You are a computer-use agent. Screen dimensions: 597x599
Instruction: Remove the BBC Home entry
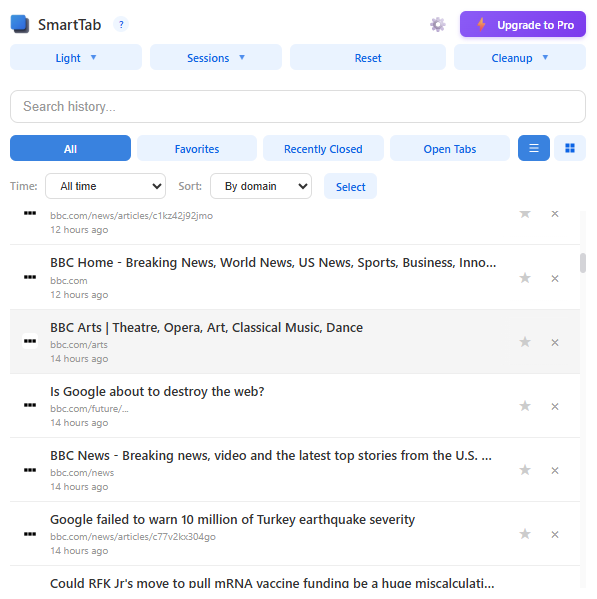[555, 278]
